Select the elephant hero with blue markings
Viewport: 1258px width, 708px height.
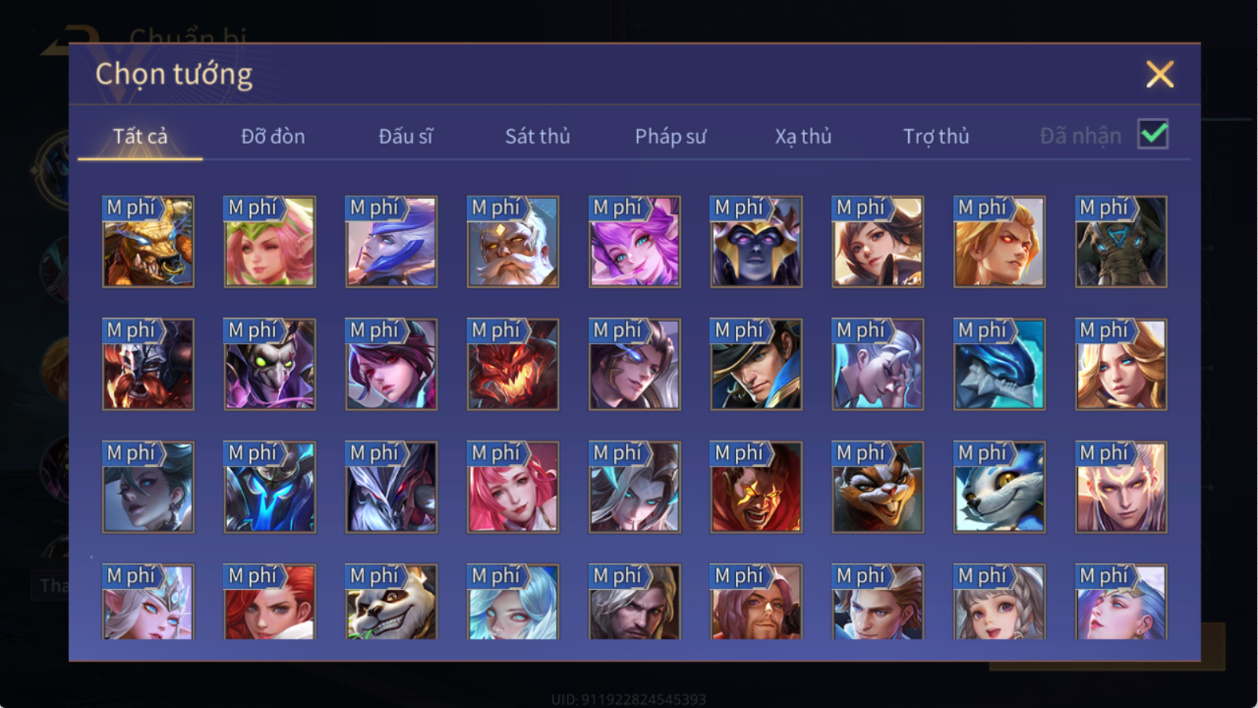pyautogui.click(x=1121, y=242)
